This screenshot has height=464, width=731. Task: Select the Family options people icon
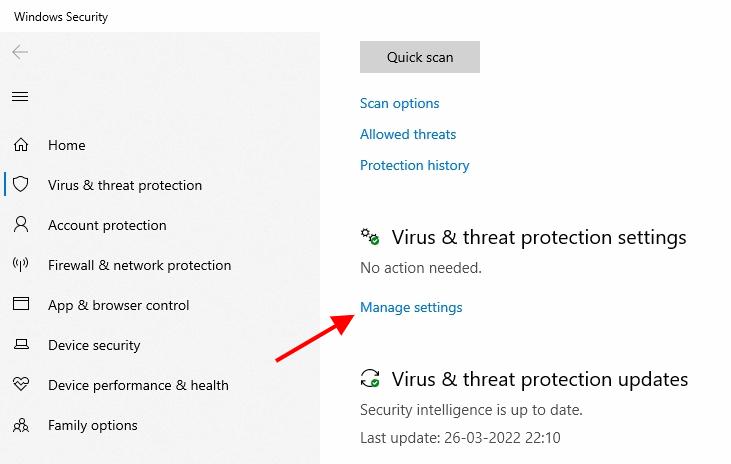(21, 425)
